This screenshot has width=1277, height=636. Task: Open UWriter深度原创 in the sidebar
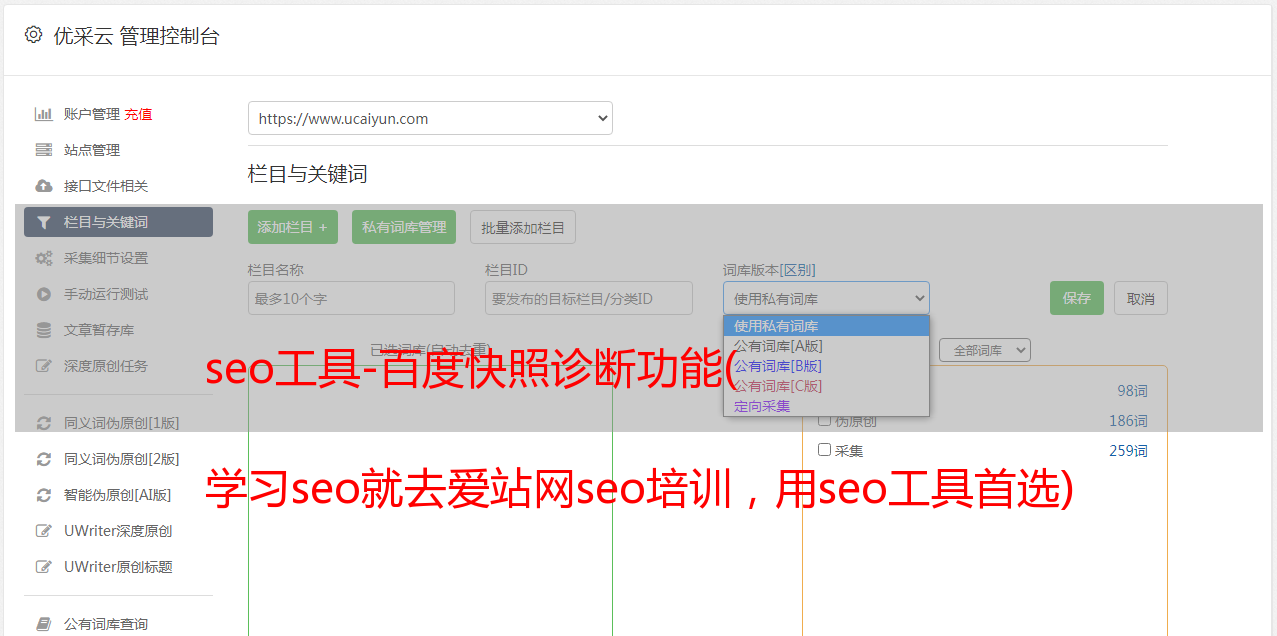[x=118, y=531]
